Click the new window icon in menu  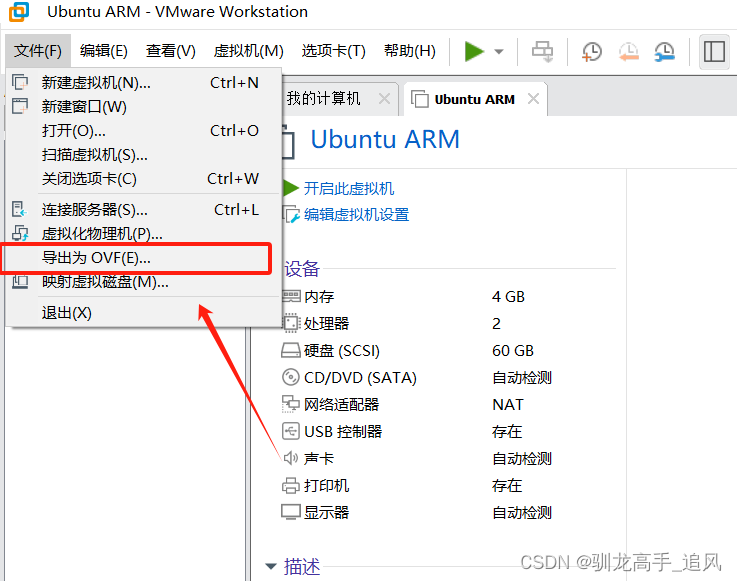(x=20, y=106)
